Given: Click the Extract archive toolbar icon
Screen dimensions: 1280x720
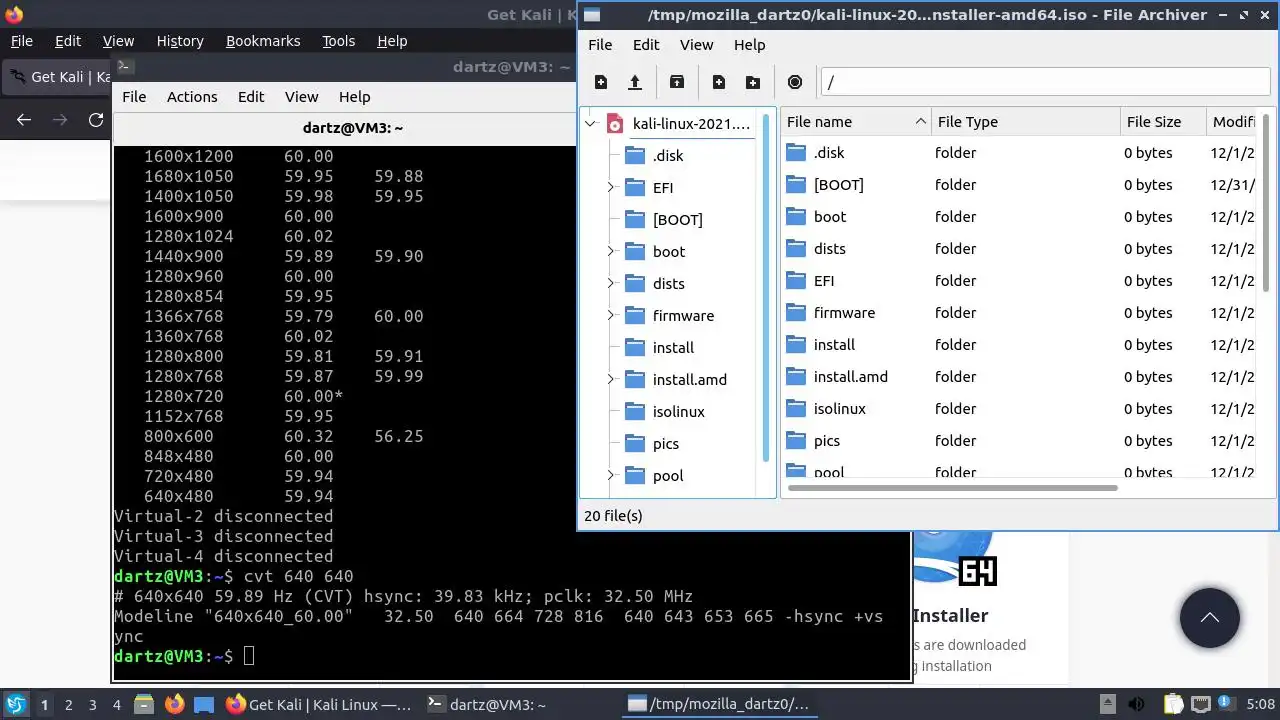Looking at the screenshot, I should (x=677, y=82).
